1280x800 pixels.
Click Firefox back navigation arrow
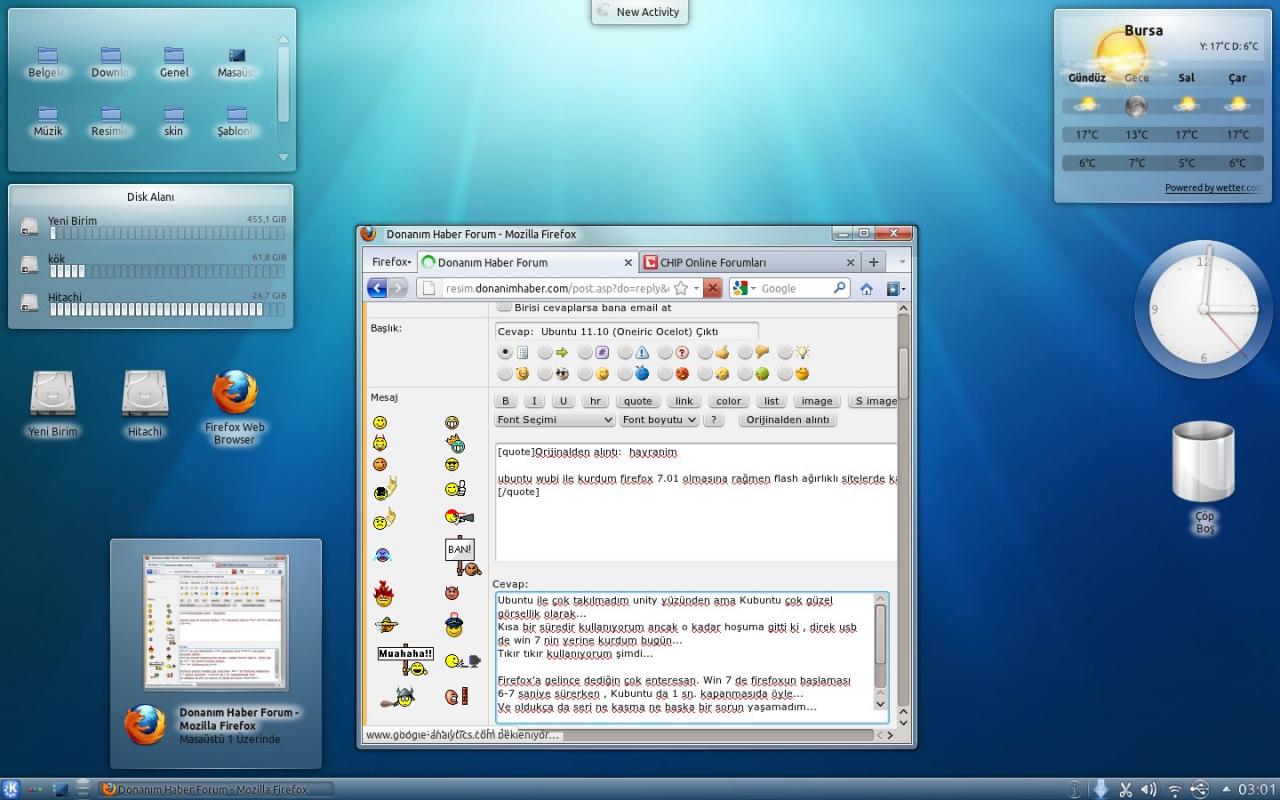pyautogui.click(x=377, y=288)
